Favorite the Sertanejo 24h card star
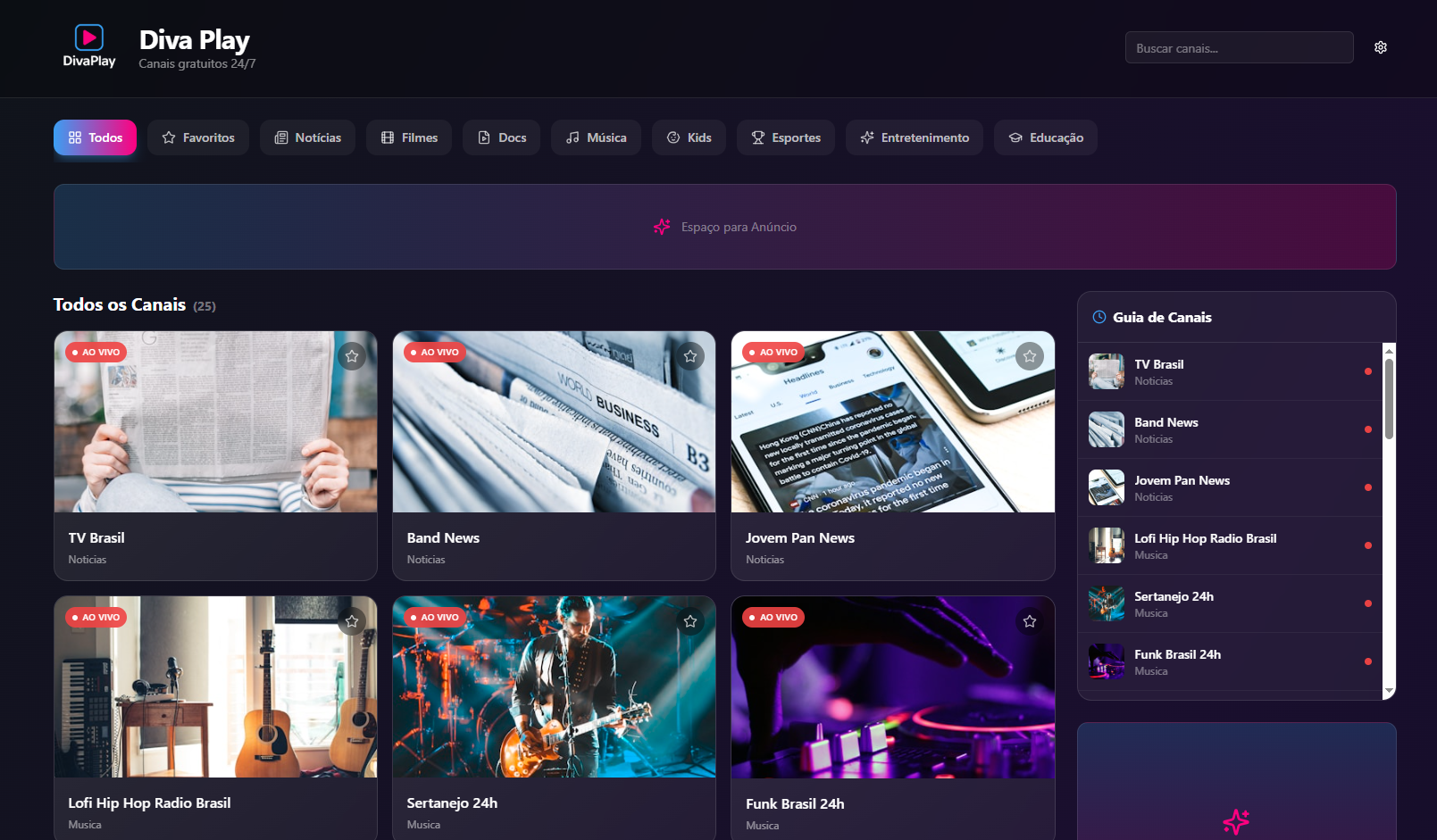This screenshot has width=1437, height=840. click(x=690, y=621)
